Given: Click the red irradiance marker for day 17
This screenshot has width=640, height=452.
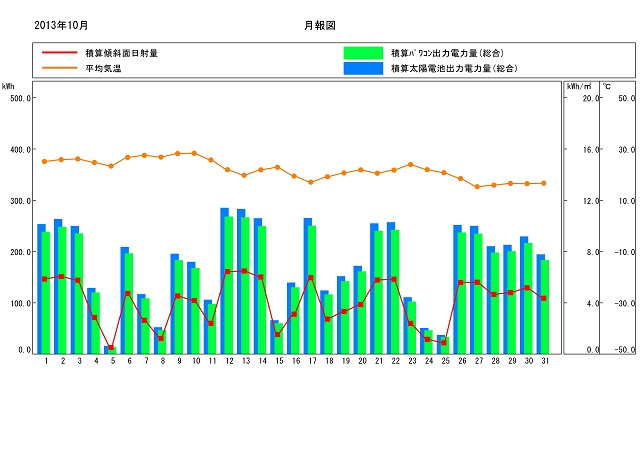Looking at the screenshot, I should (311, 278).
